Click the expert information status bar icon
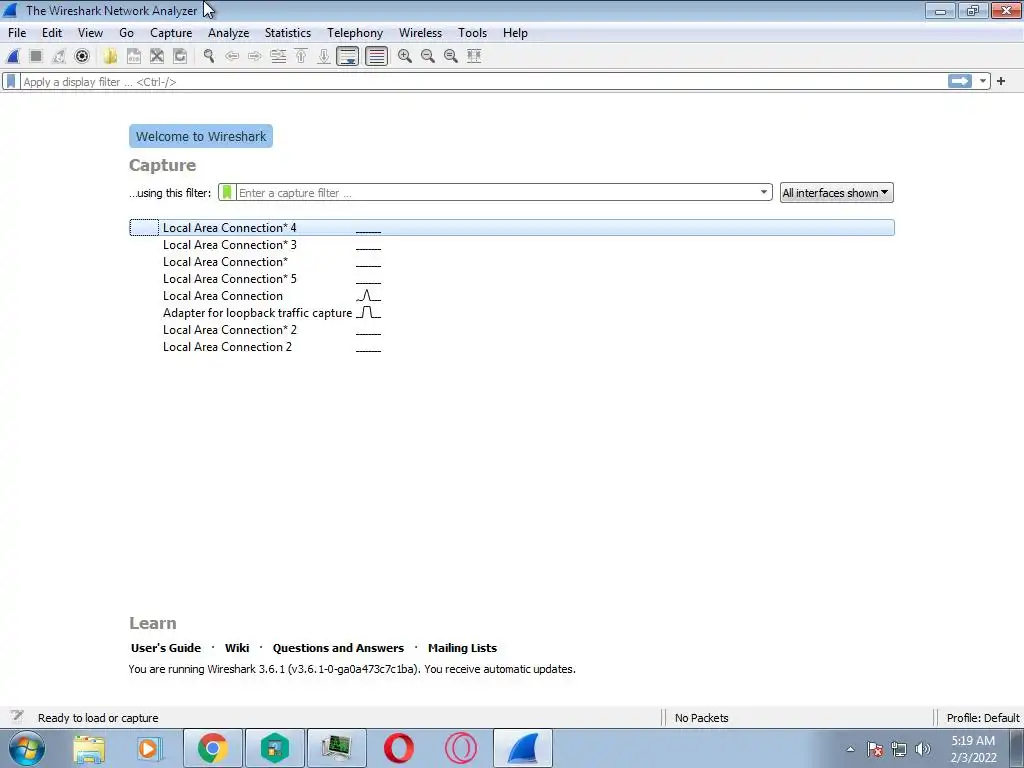The image size is (1024, 768). (x=17, y=716)
